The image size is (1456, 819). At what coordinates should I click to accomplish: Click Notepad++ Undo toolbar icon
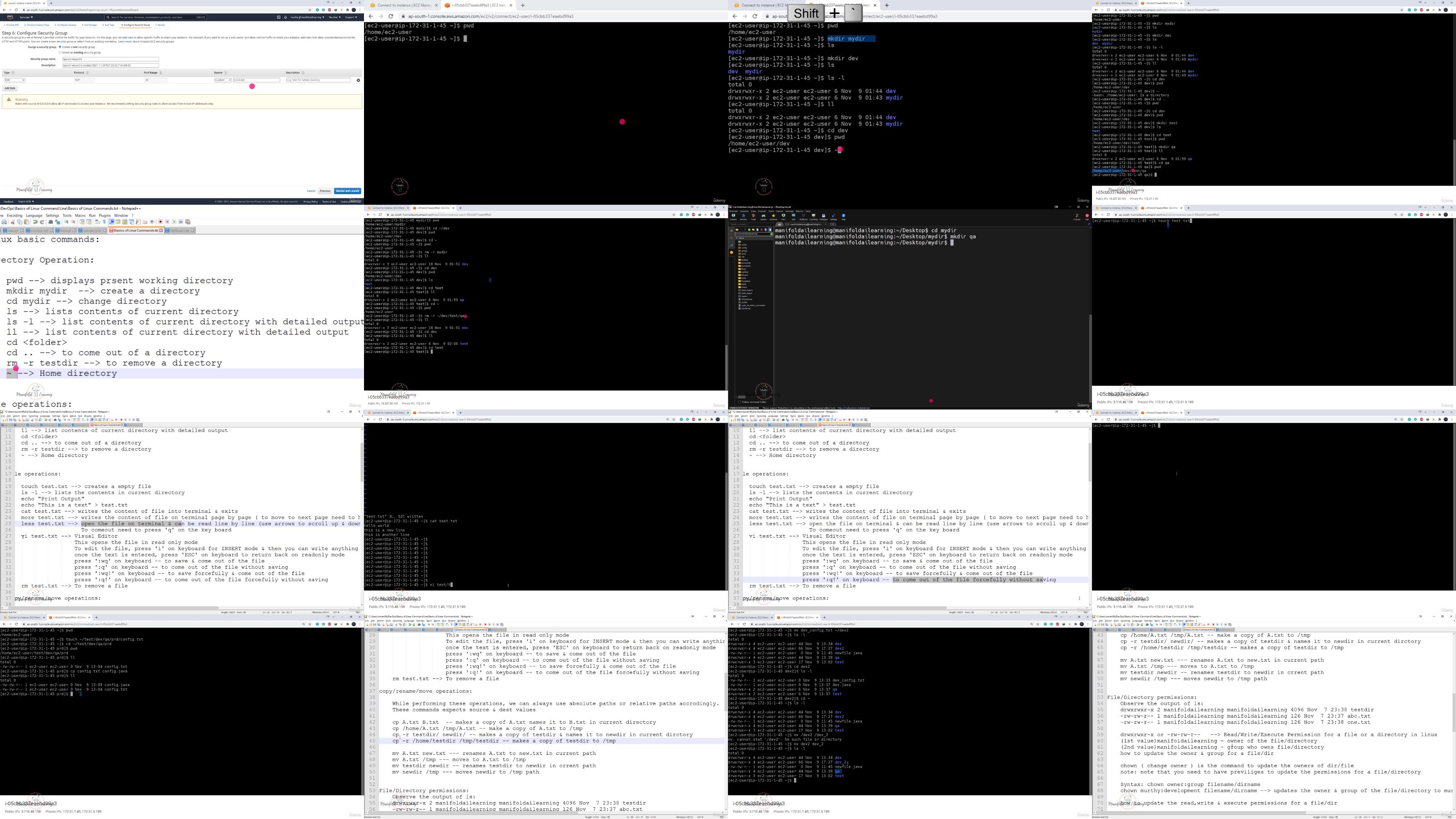click(35, 222)
